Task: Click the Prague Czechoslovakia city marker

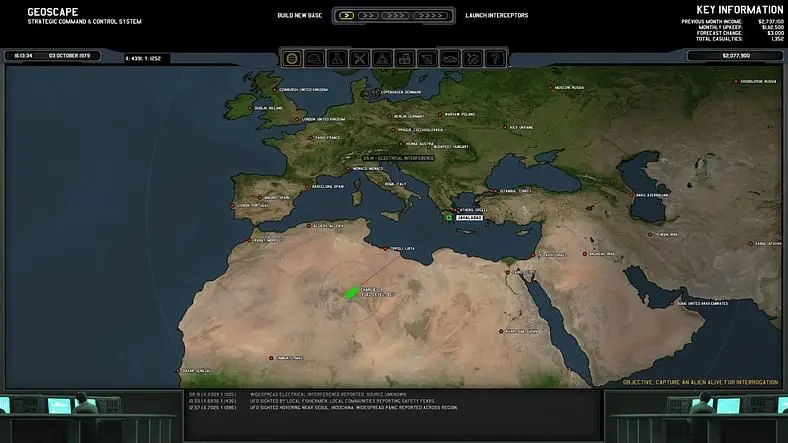Action: [393, 130]
